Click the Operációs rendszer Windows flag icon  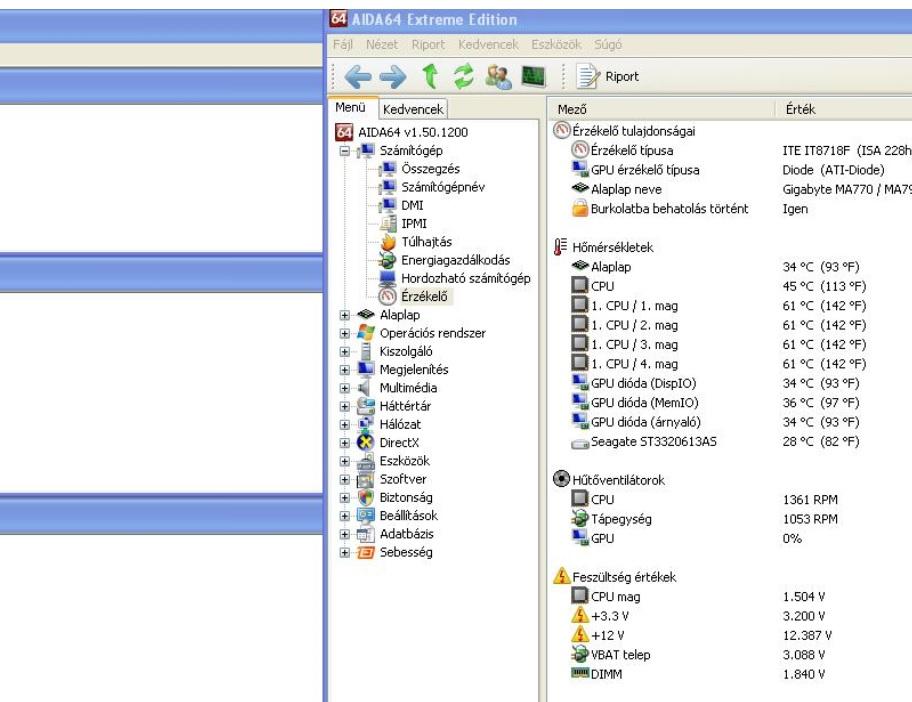coord(366,333)
